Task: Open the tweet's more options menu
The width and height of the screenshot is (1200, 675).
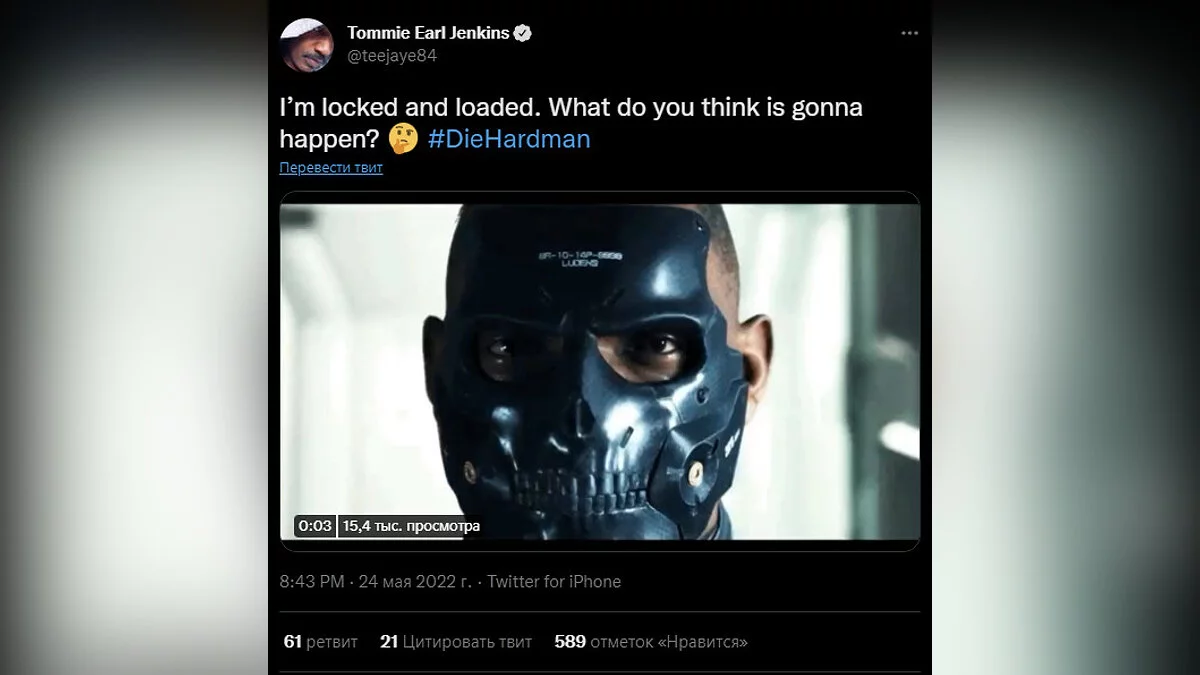Action: [909, 33]
